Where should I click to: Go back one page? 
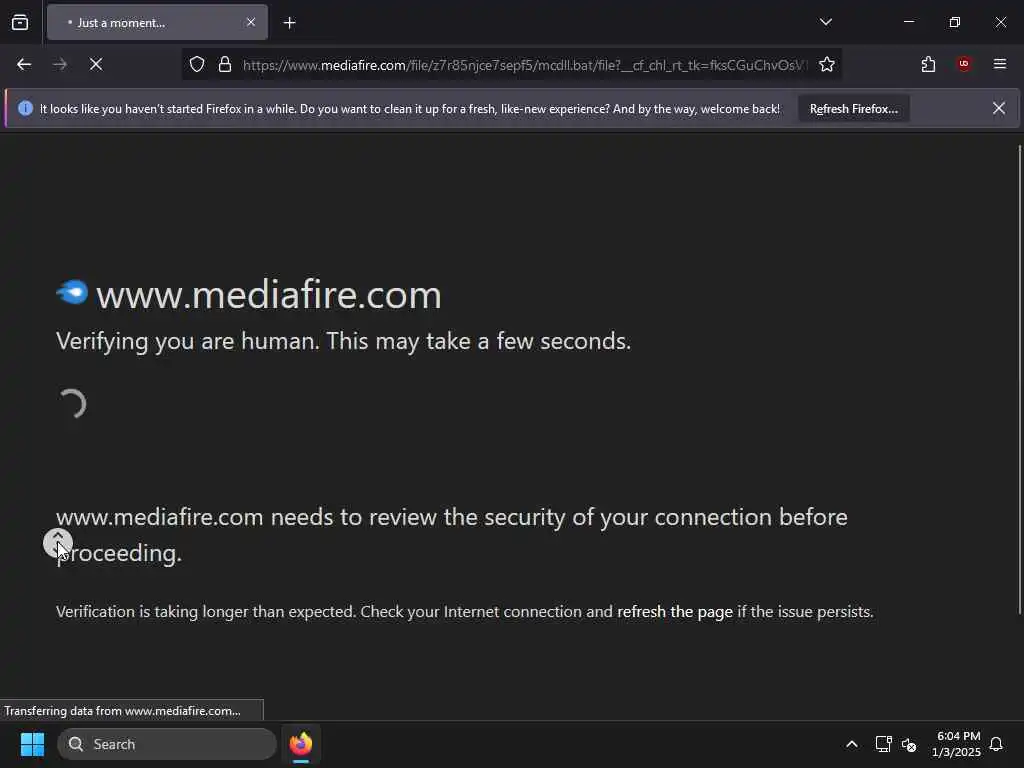pyautogui.click(x=24, y=64)
